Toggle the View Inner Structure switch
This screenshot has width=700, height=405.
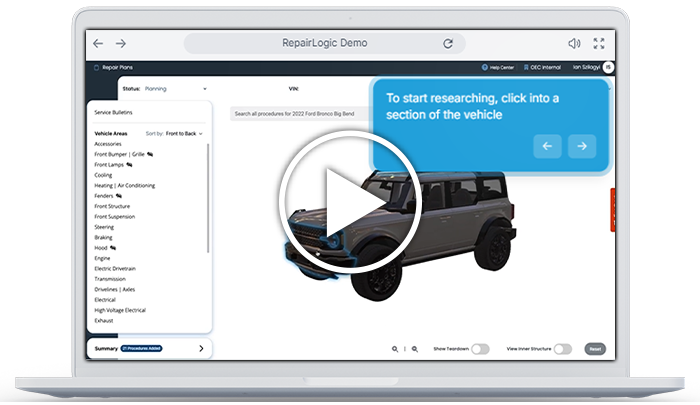coord(563,349)
